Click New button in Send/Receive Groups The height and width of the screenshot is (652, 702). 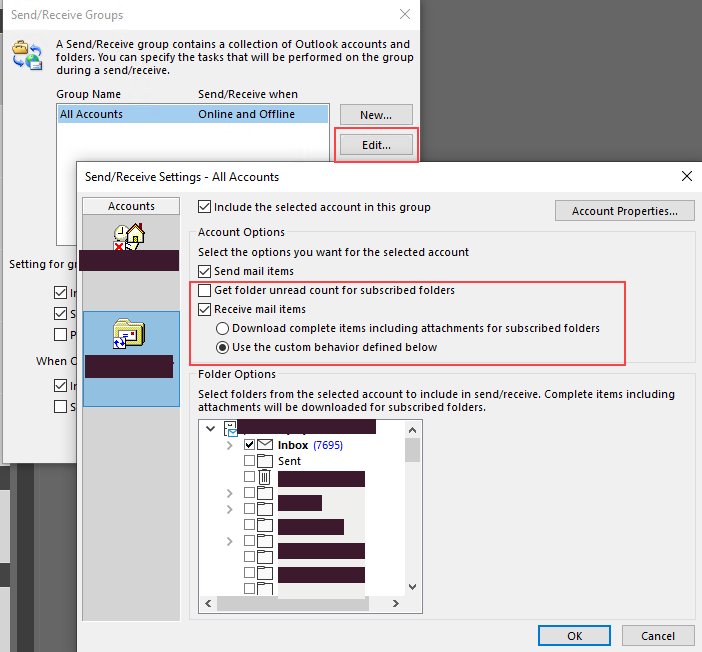(376, 115)
